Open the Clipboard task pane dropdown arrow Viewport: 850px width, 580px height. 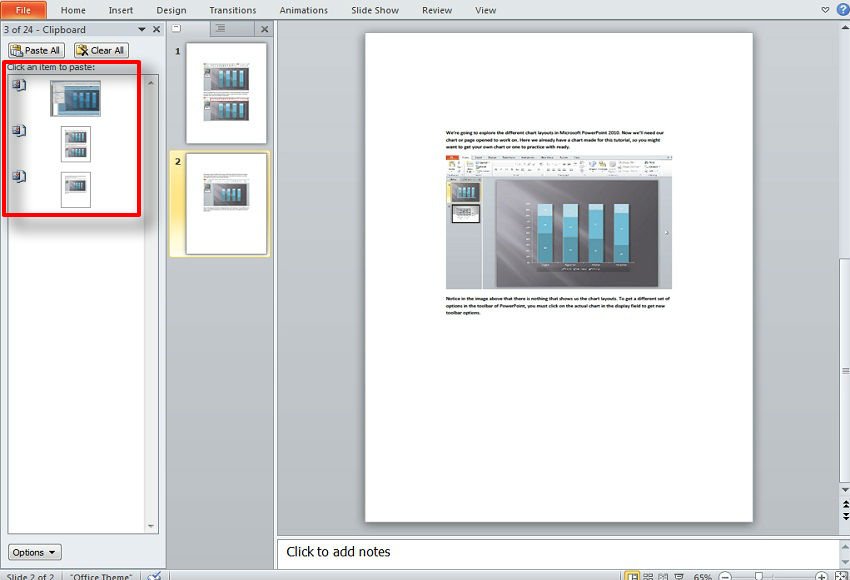141,29
